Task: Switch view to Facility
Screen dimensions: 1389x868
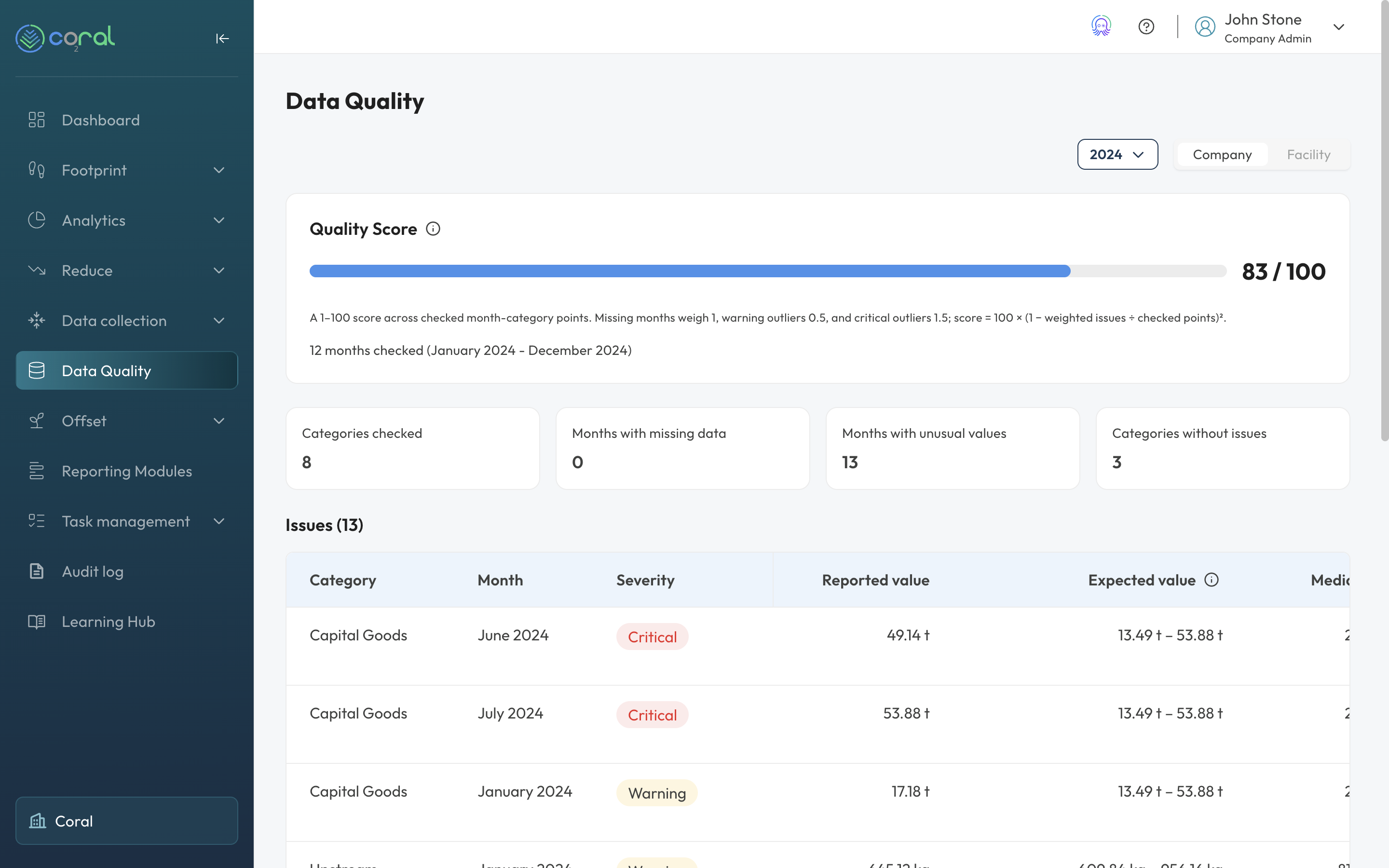Action: 1308,154
